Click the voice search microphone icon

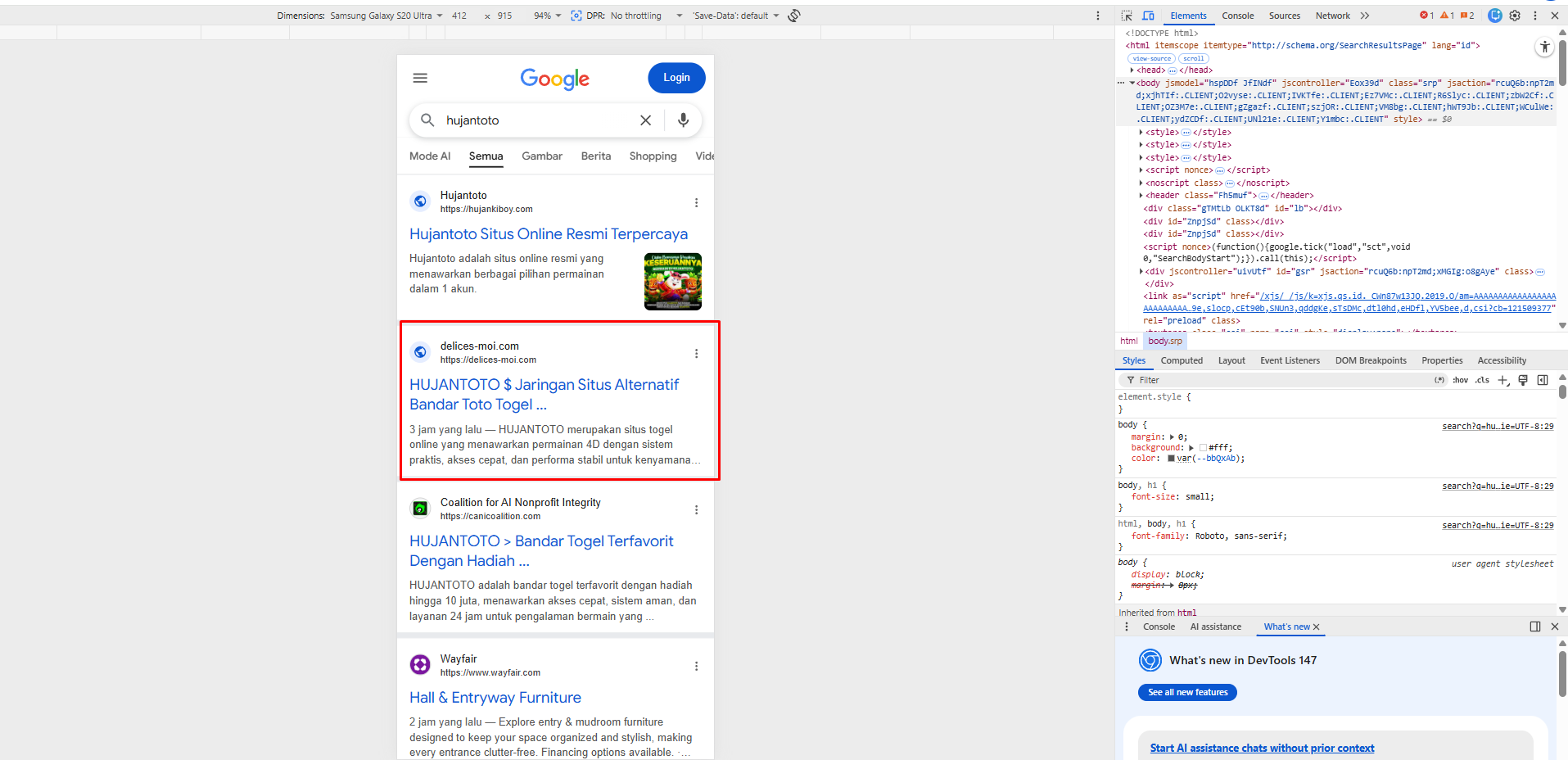[x=683, y=120]
